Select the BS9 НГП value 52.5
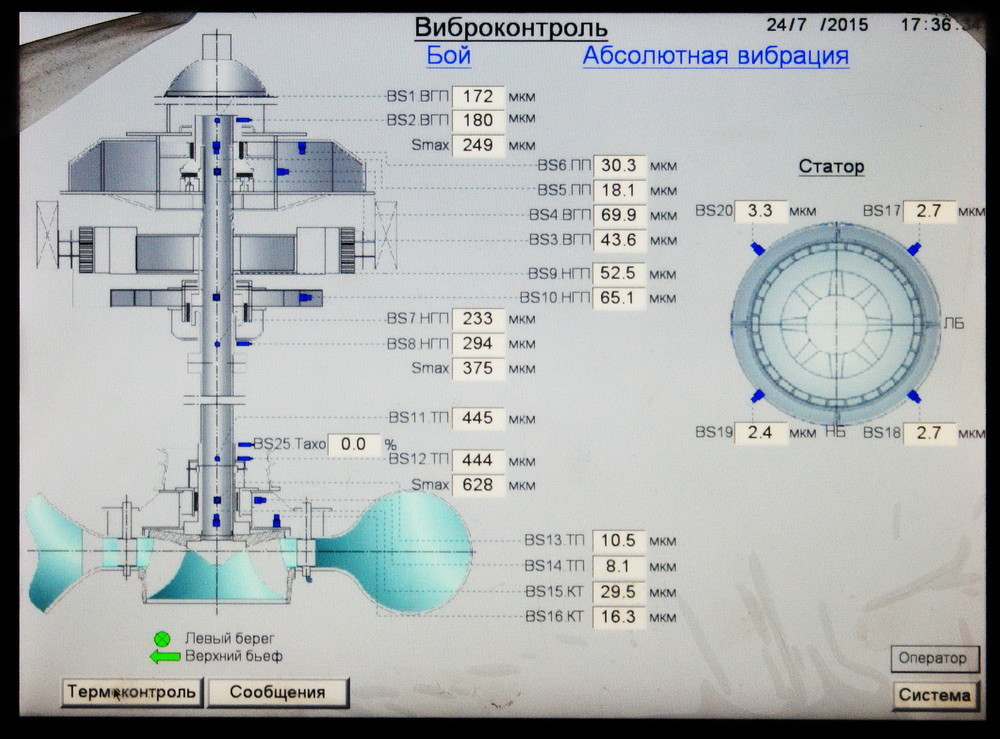 pyautogui.click(x=619, y=274)
